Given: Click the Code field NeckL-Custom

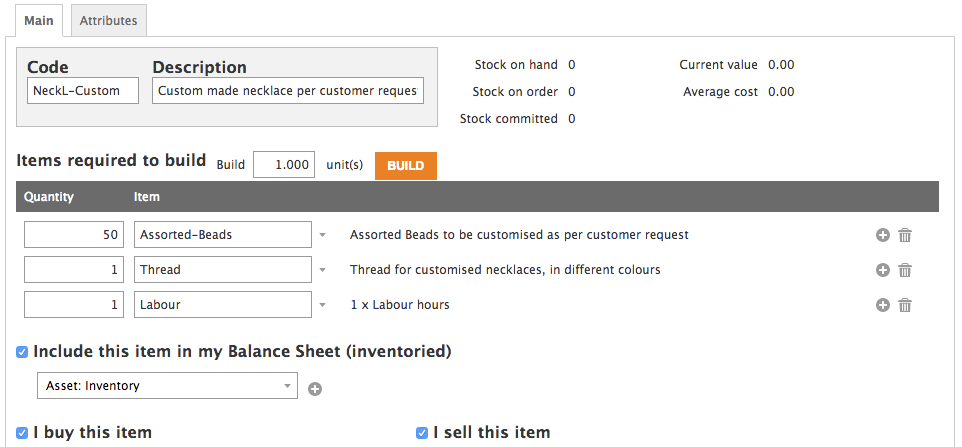Looking at the screenshot, I should pos(83,91).
